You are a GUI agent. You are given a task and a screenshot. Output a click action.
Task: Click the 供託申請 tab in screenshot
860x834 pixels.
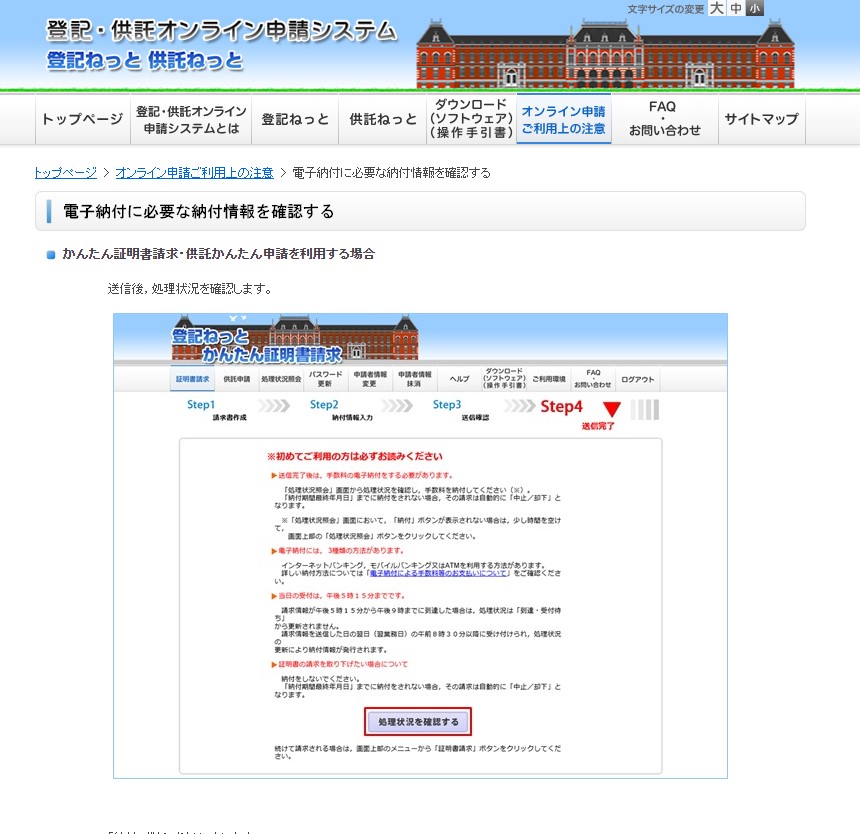(x=236, y=379)
